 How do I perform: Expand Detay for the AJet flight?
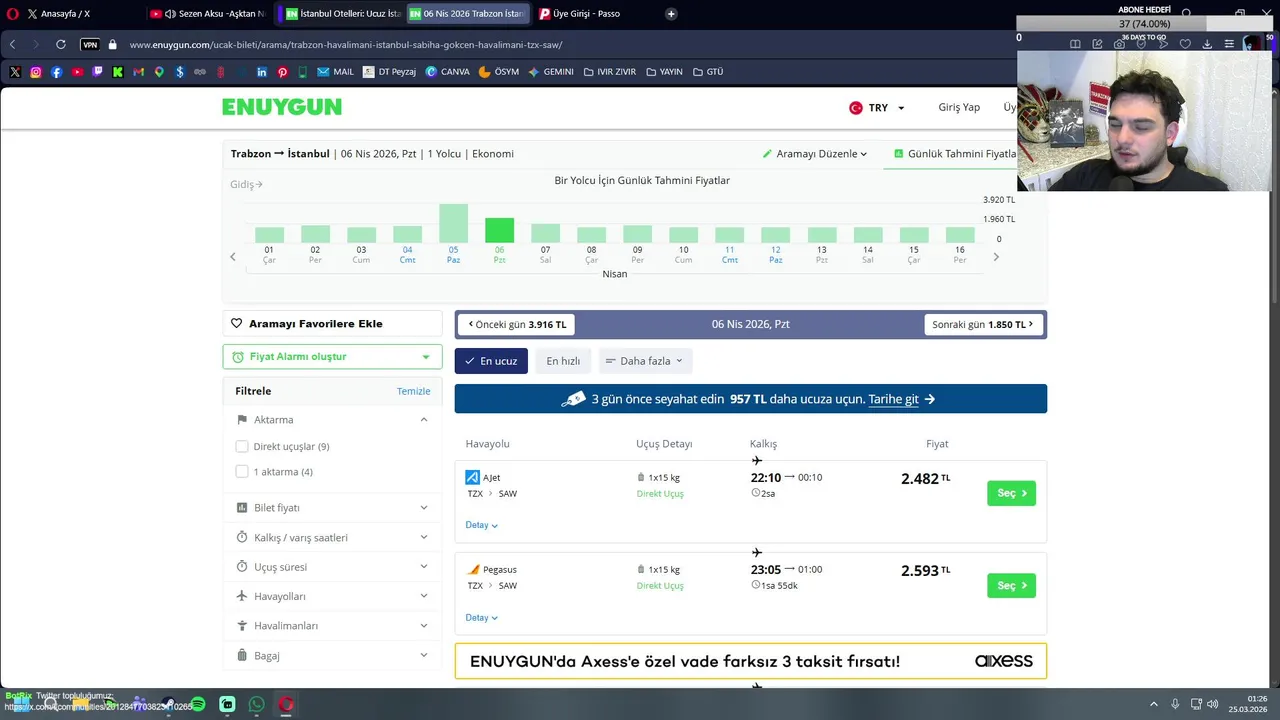pos(481,525)
